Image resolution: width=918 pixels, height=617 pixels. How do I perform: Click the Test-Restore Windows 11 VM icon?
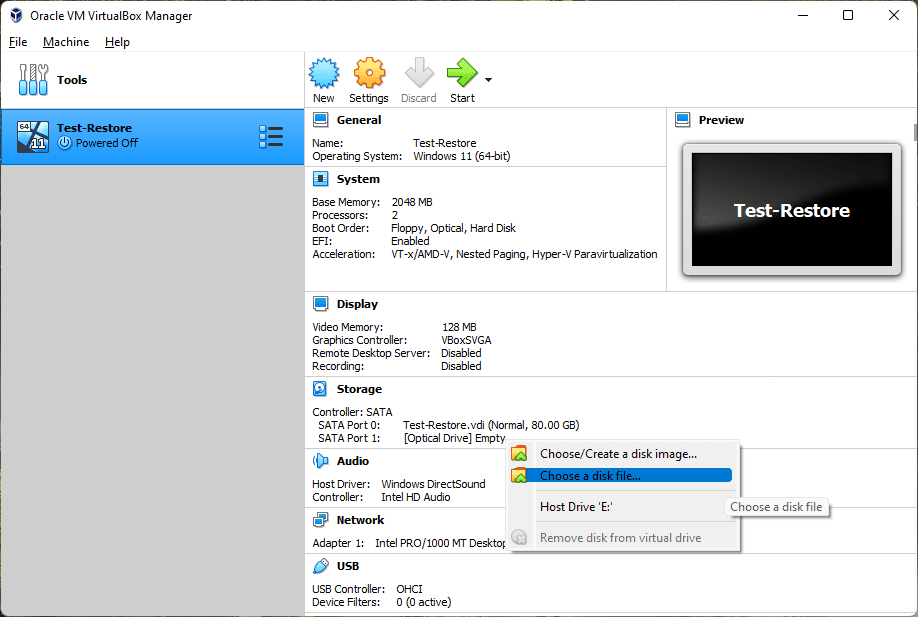pyautogui.click(x=33, y=136)
